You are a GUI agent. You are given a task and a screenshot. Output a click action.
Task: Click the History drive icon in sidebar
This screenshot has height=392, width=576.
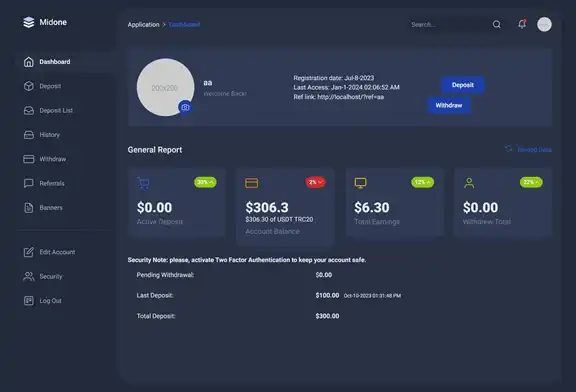point(29,135)
